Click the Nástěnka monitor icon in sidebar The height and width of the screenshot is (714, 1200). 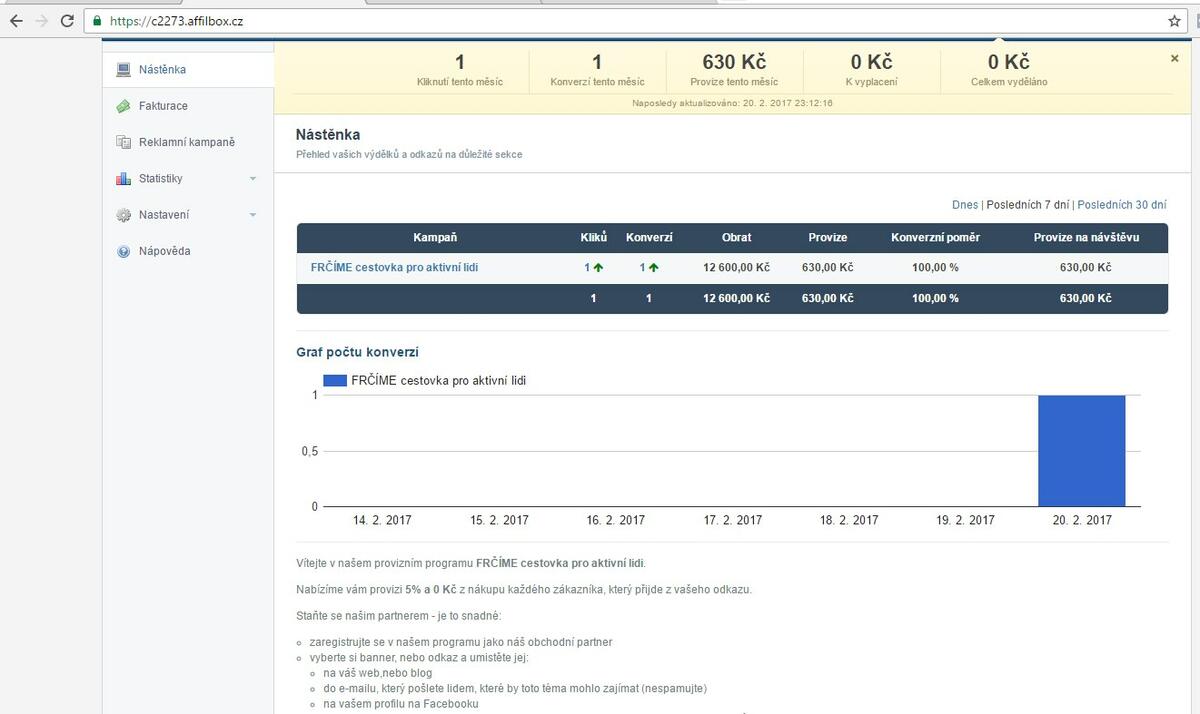(x=124, y=70)
